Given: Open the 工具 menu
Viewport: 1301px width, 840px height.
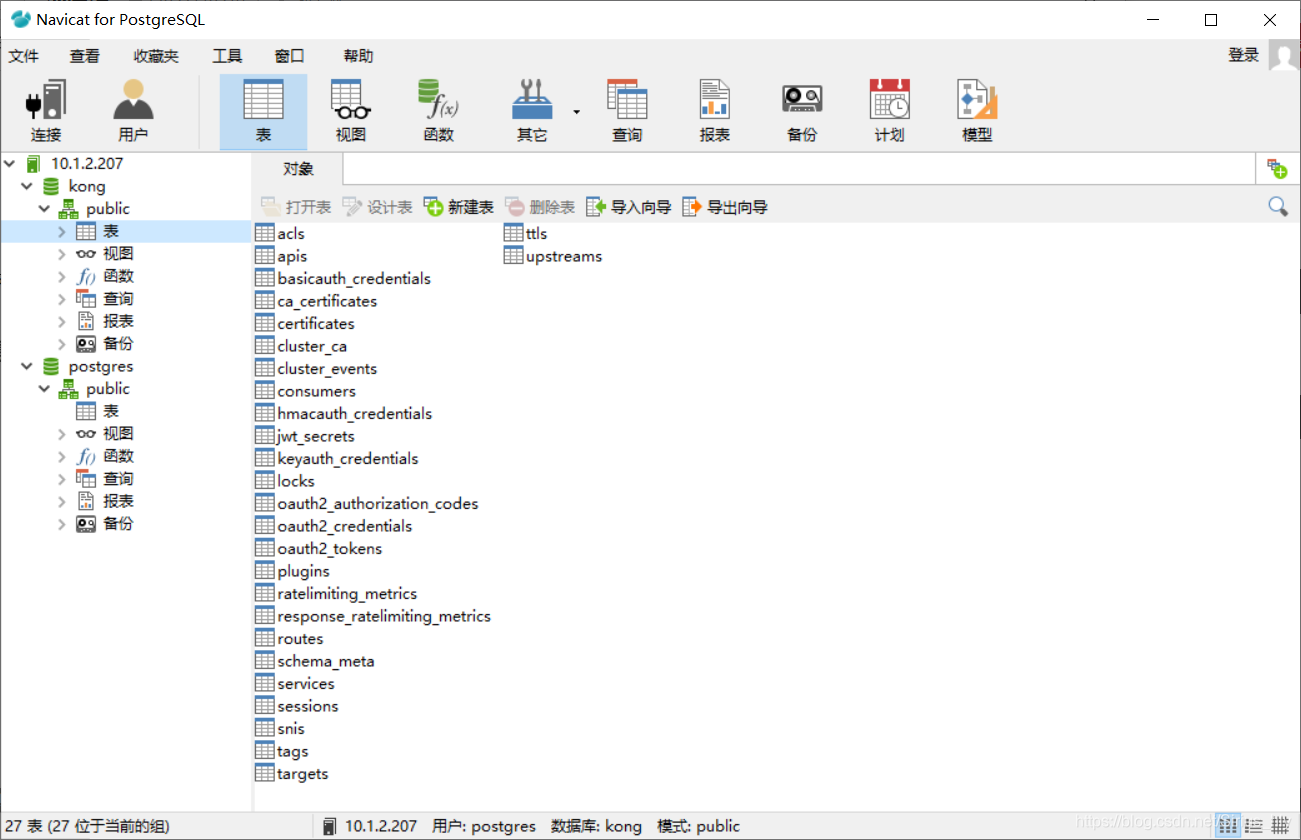Looking at the screenshot, I should 227,56.
